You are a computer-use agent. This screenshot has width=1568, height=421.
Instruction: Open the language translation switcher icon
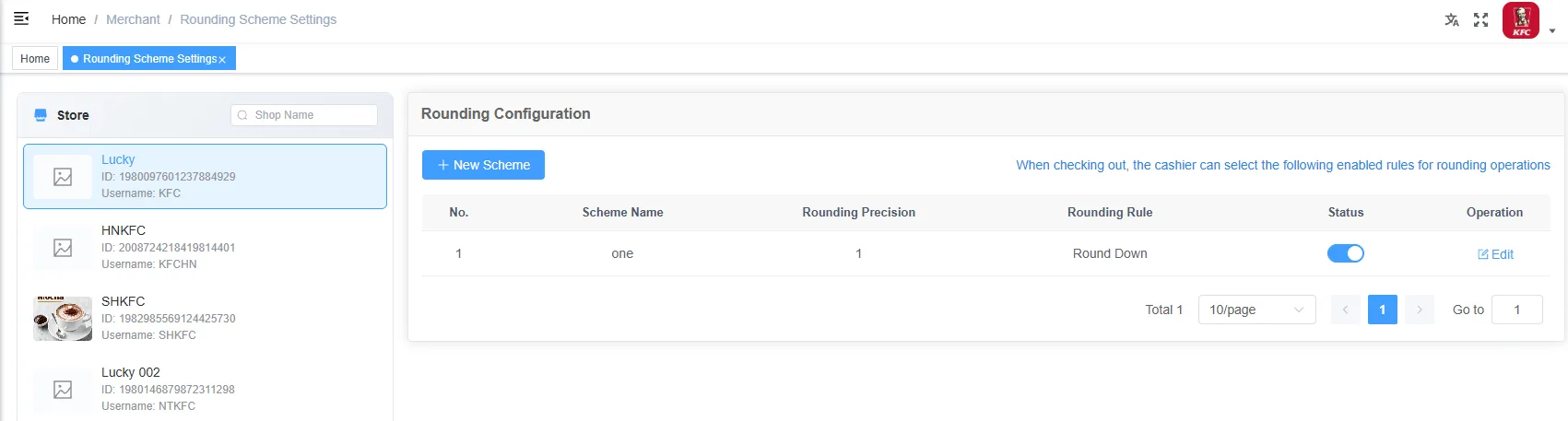[x=1452, y=19]
